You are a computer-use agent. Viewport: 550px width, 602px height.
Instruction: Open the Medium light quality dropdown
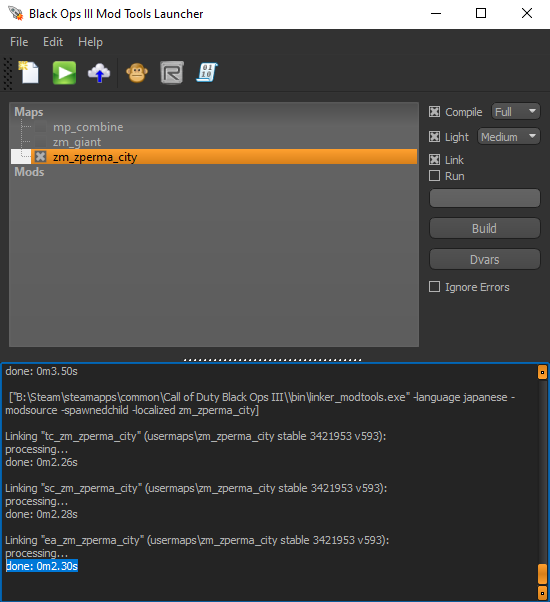click(509, 137)
